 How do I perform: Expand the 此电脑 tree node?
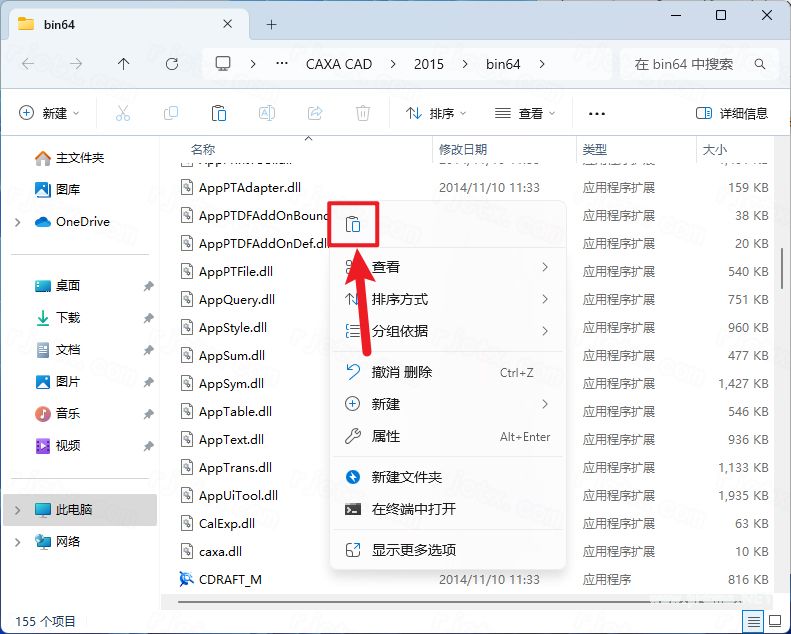[18, 510]
